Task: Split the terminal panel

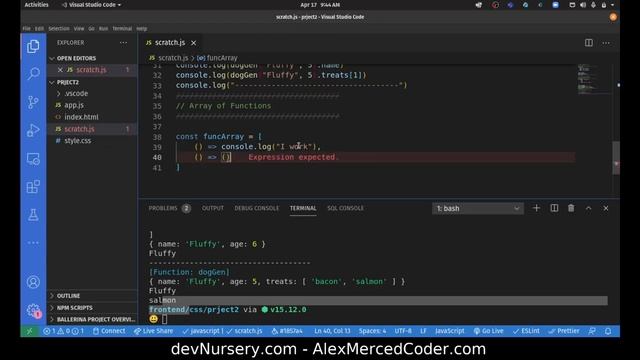Action: tap(554, 208)
